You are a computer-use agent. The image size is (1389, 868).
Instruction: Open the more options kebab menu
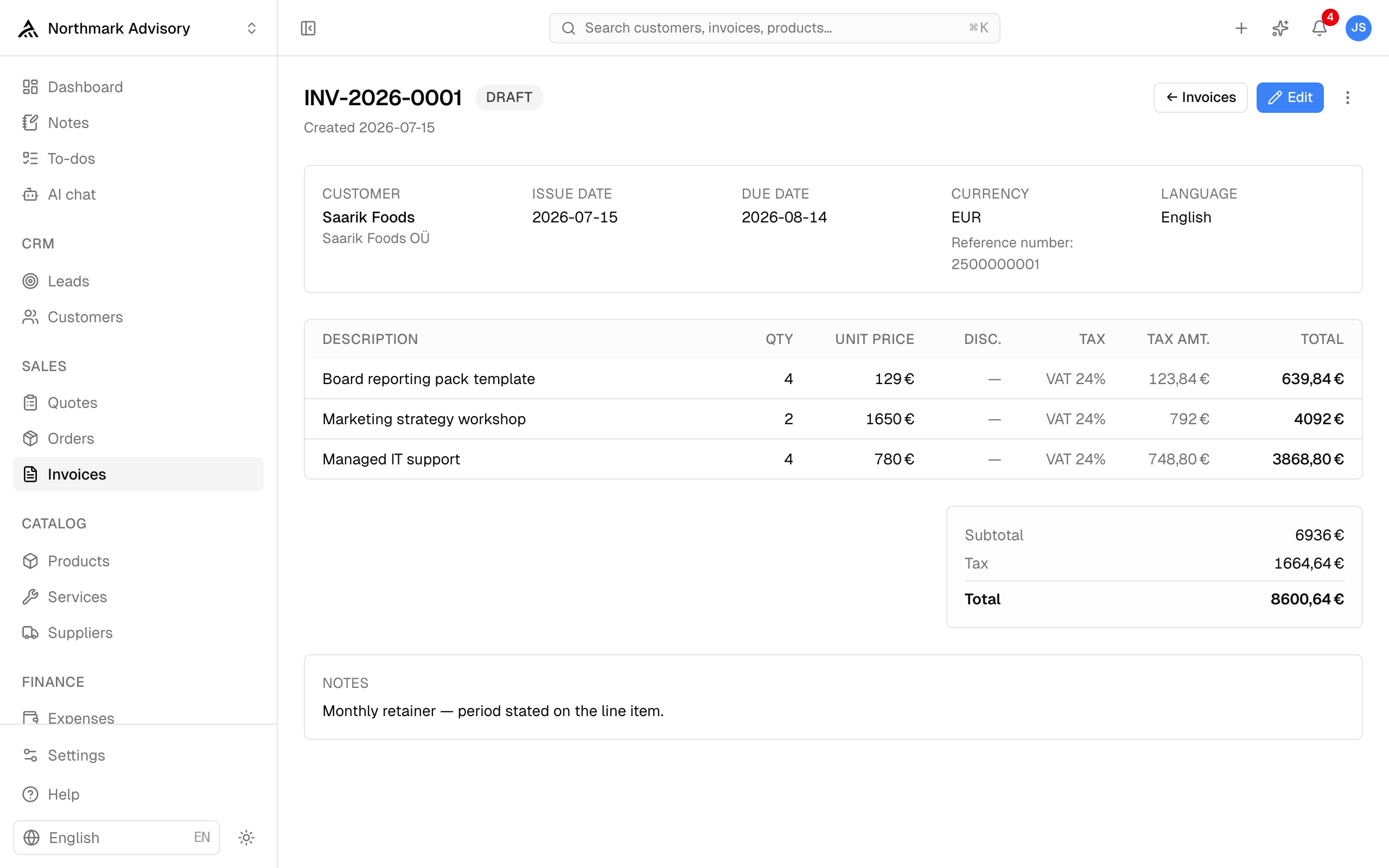pos(1348,98)
